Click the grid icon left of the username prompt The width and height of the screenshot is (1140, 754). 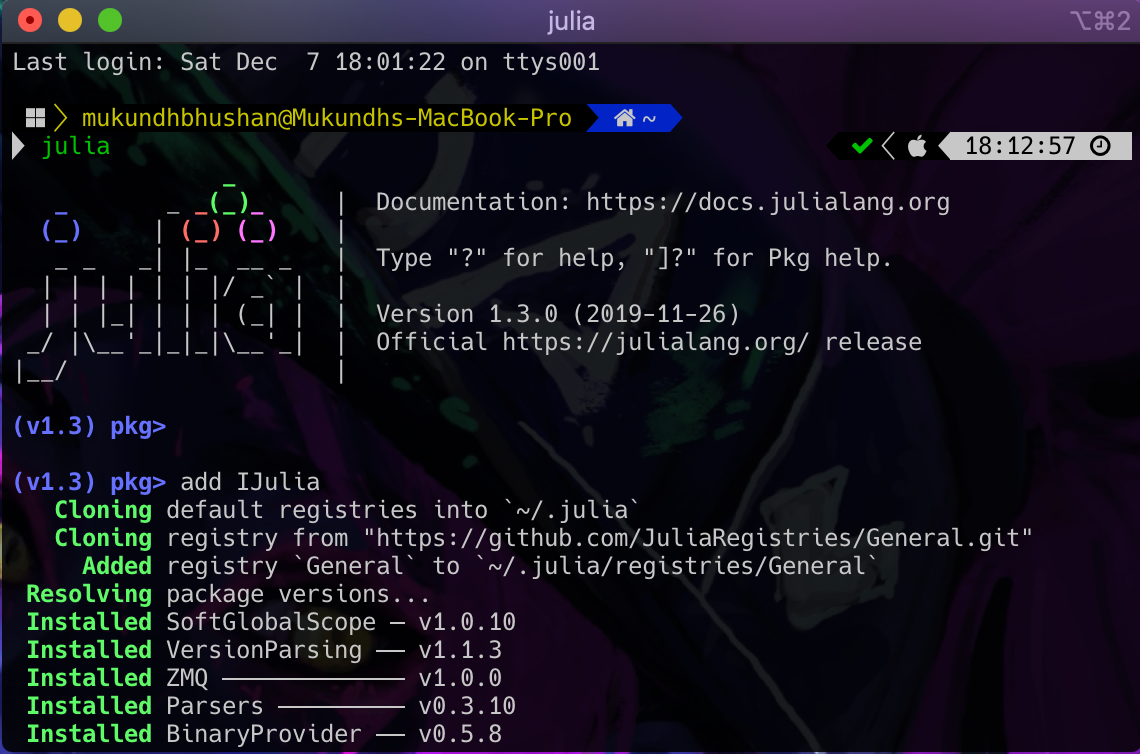(x=33, y=117)
